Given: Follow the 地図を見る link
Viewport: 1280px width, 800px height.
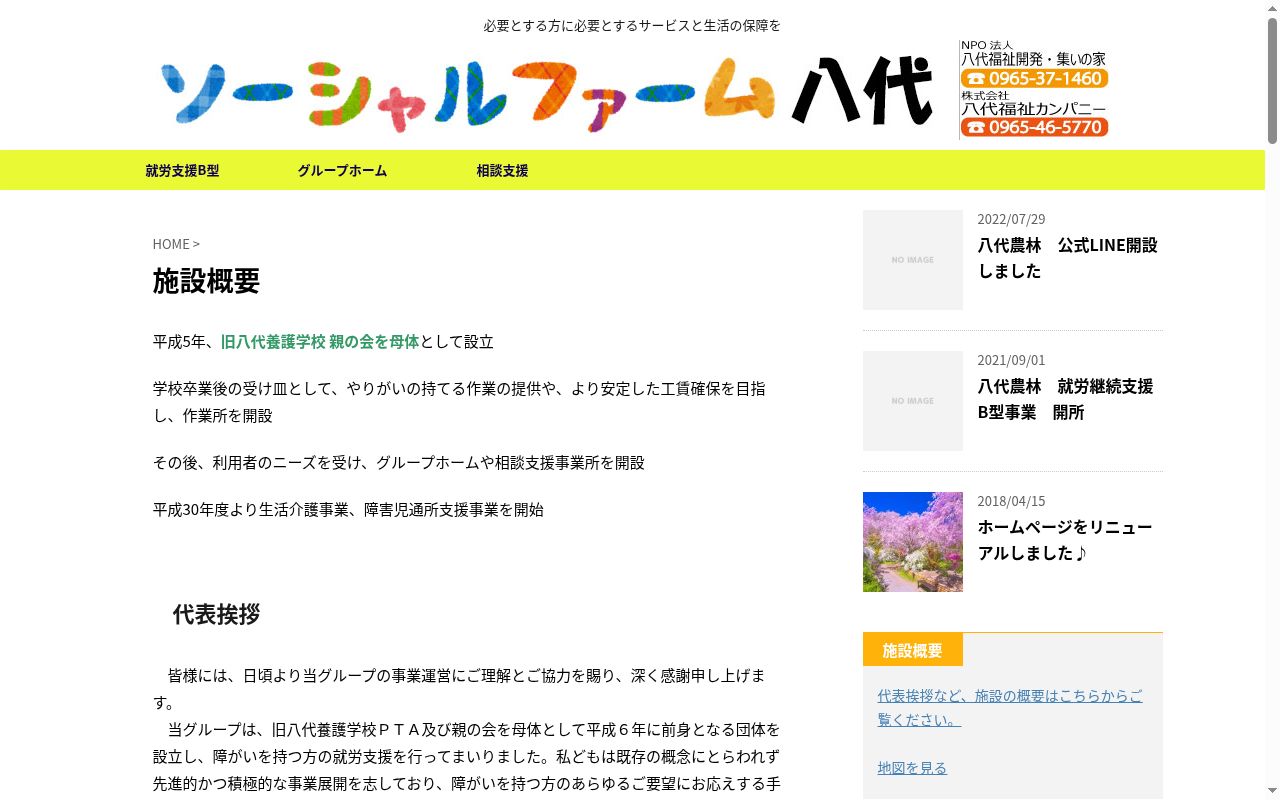Looking at the screenshot, I should (x=912, y=768).
